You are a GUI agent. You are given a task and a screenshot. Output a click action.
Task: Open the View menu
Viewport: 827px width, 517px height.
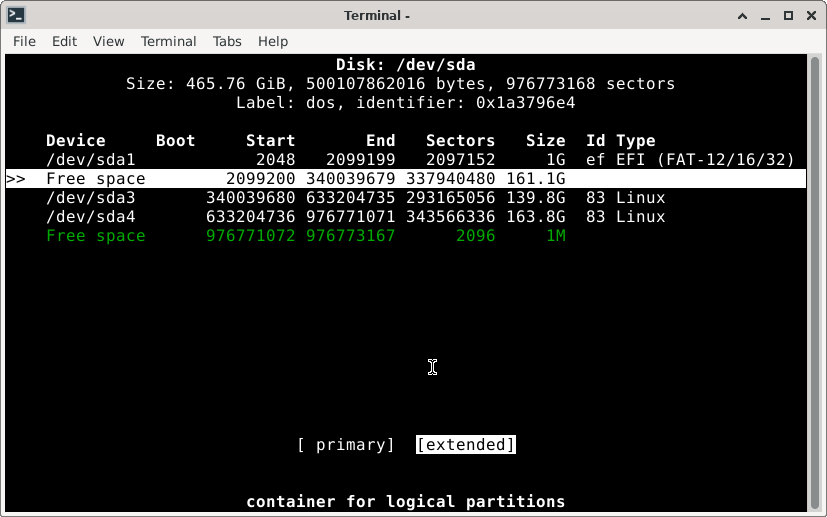pos(108,41)
